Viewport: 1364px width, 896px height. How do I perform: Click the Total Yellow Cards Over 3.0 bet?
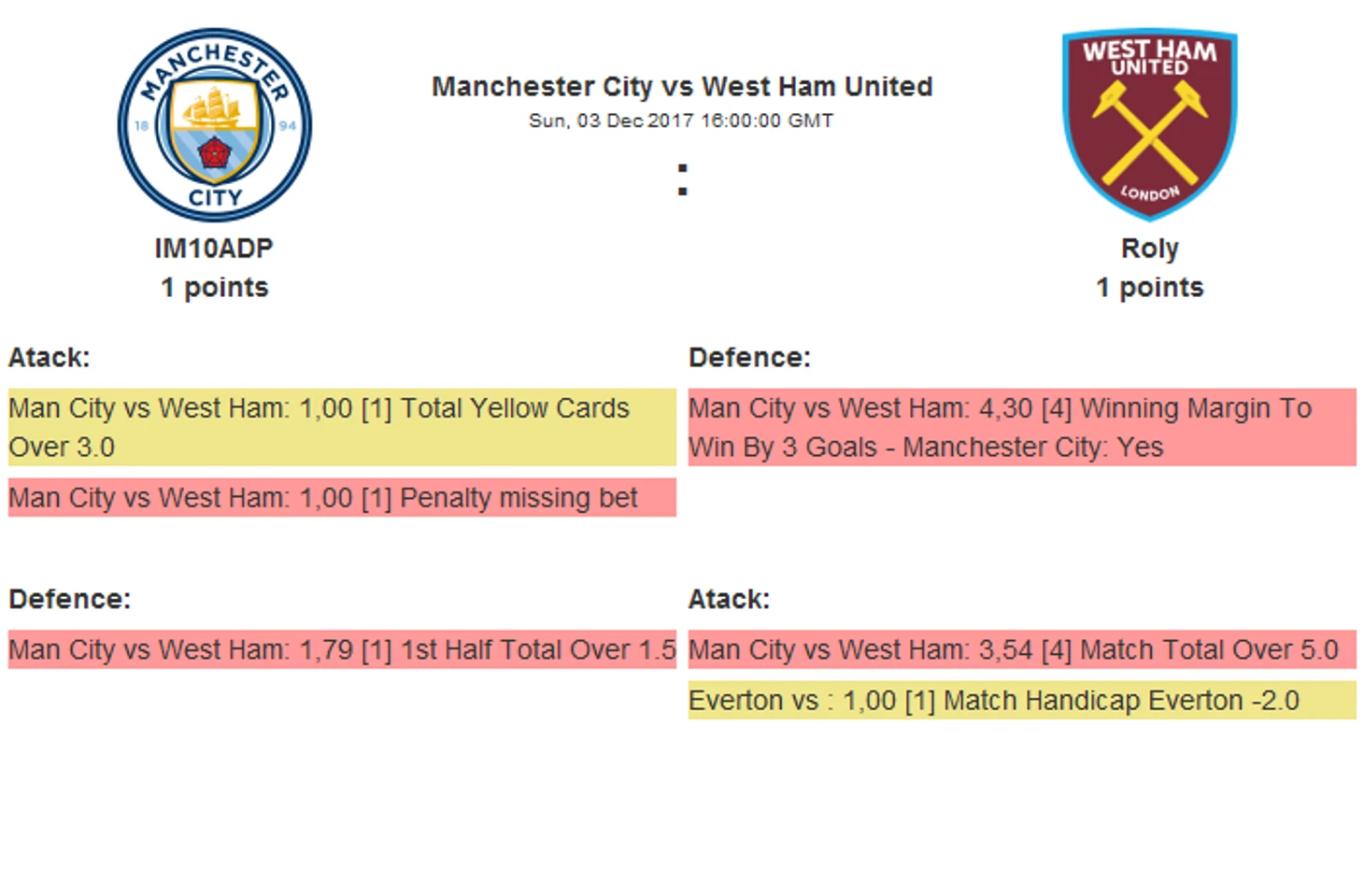coord(341,427)
